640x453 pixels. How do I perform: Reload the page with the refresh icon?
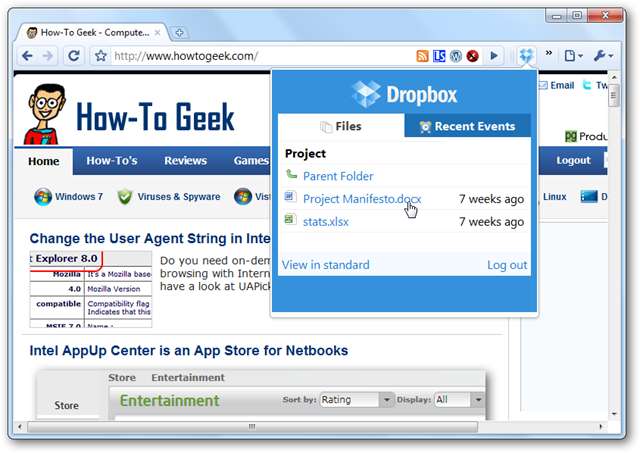[73, 56]
